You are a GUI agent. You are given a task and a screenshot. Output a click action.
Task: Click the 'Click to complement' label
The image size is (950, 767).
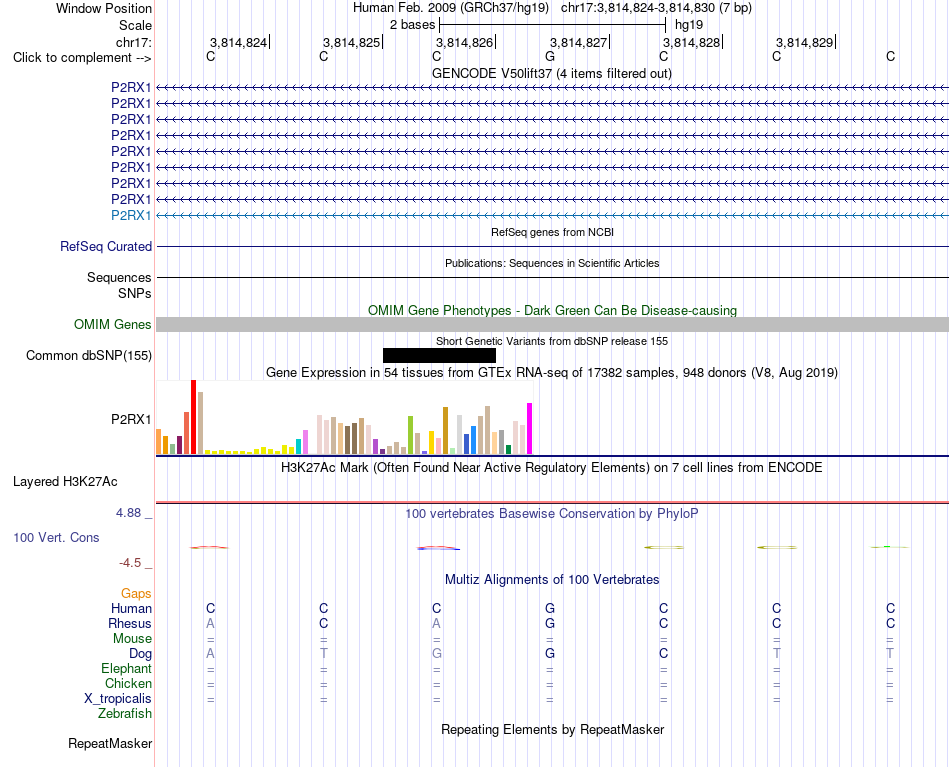point(82,58)
